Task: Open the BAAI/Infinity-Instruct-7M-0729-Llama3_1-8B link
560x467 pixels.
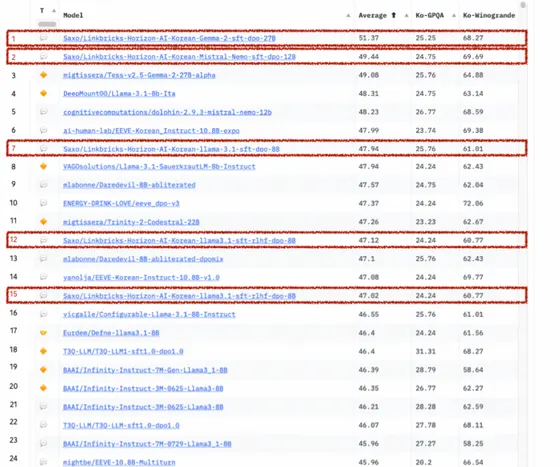Action: pos(147,444)
